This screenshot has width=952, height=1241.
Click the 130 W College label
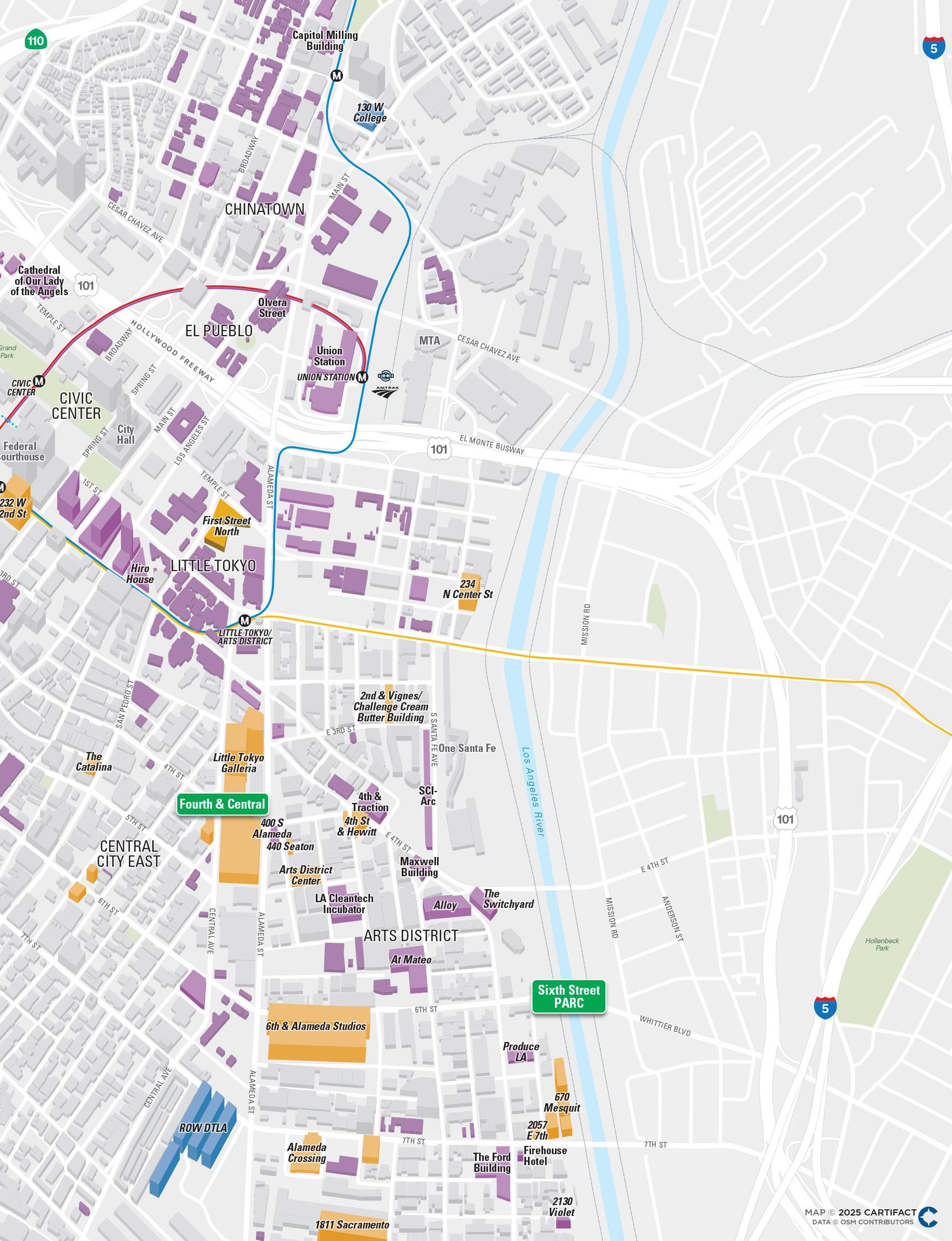tap(370, 112)
